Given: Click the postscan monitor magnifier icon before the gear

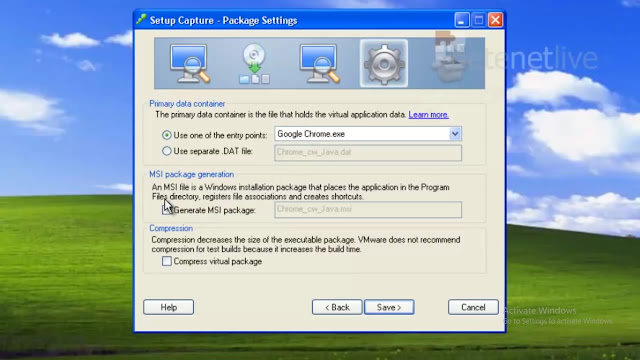Looking at the screenshot, I should point(320,63).
